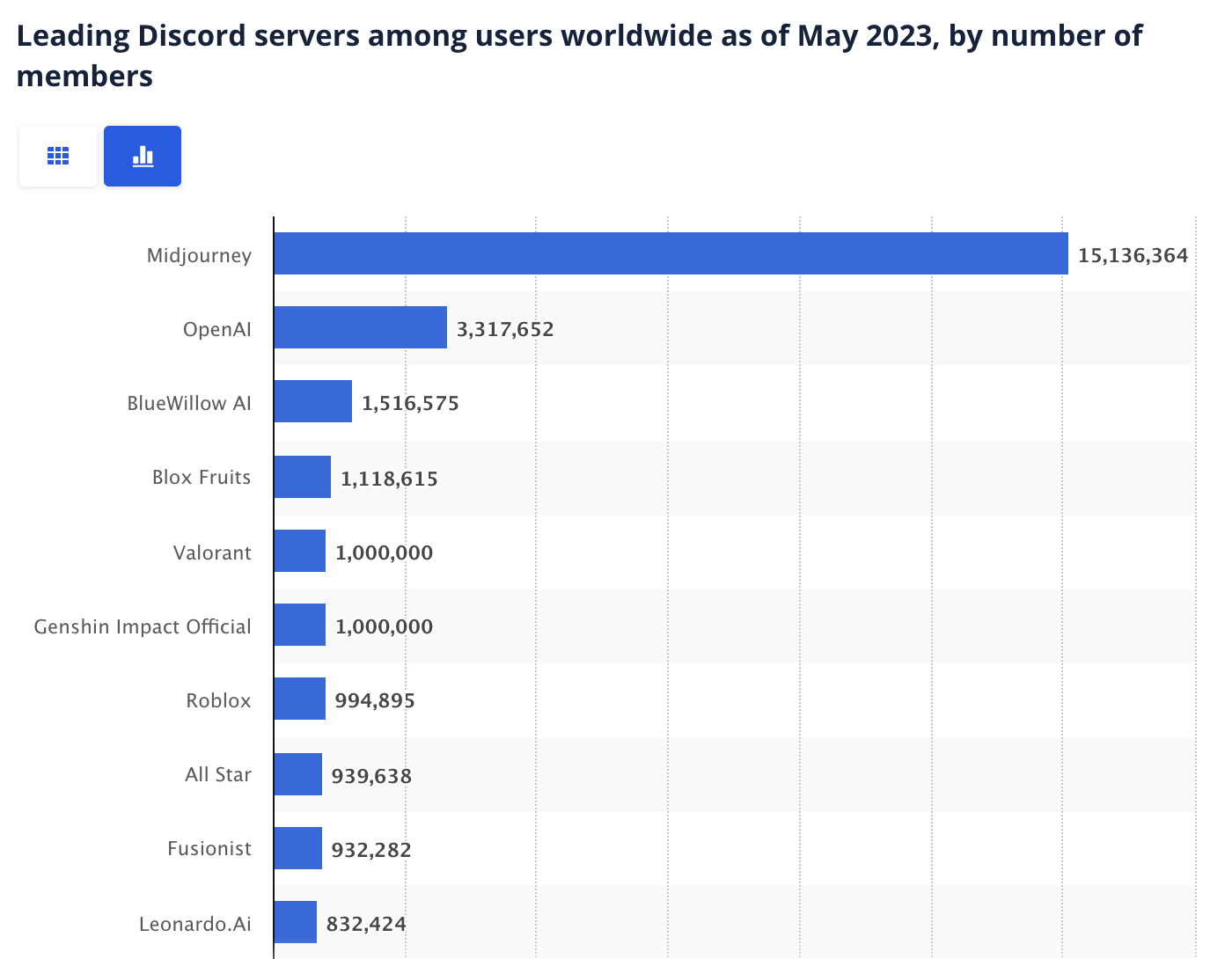Click the Midjourney axis label
The image size is (1232, 959).
coord(199,255)
